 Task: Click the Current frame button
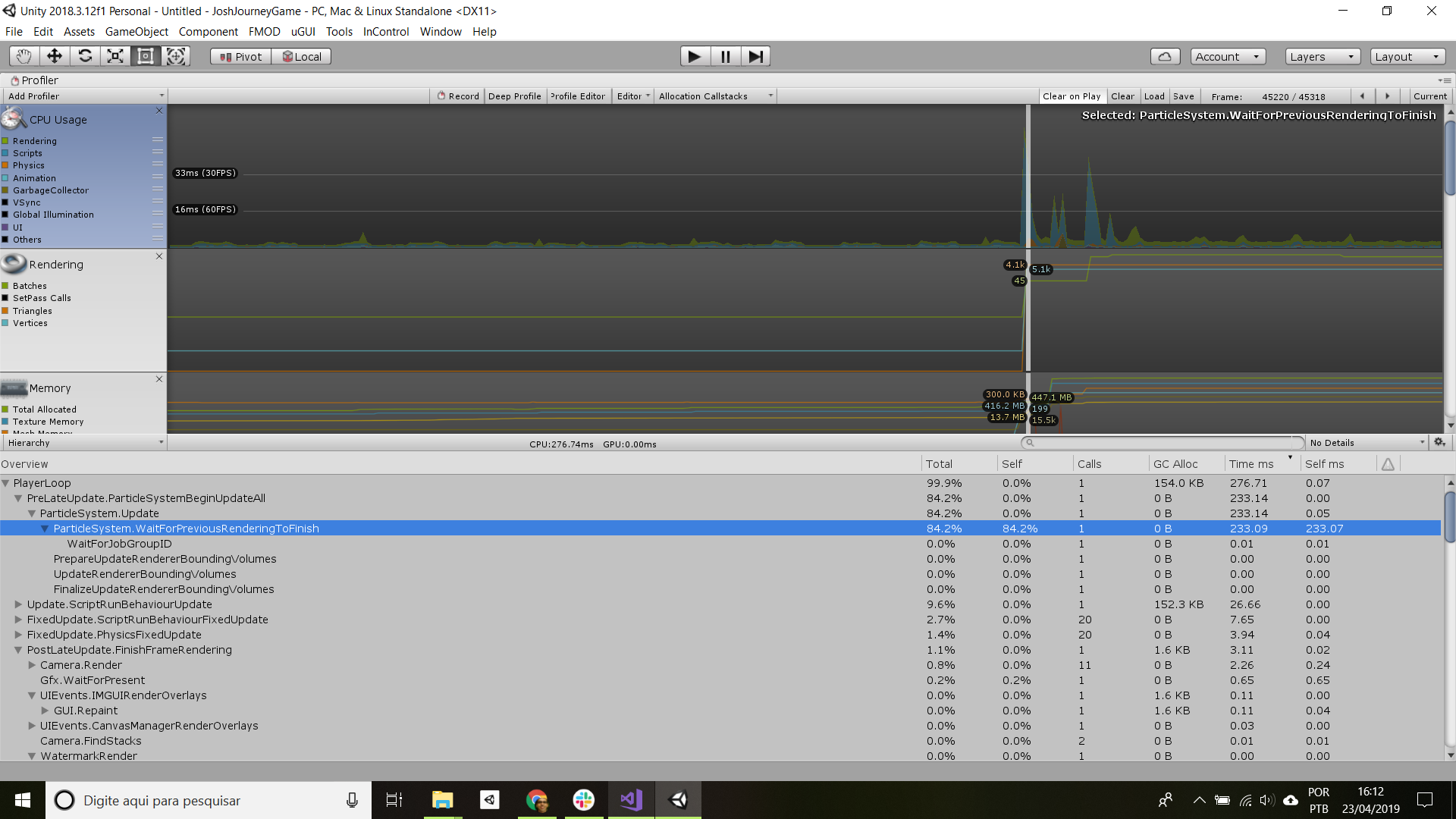[1429, 96]
